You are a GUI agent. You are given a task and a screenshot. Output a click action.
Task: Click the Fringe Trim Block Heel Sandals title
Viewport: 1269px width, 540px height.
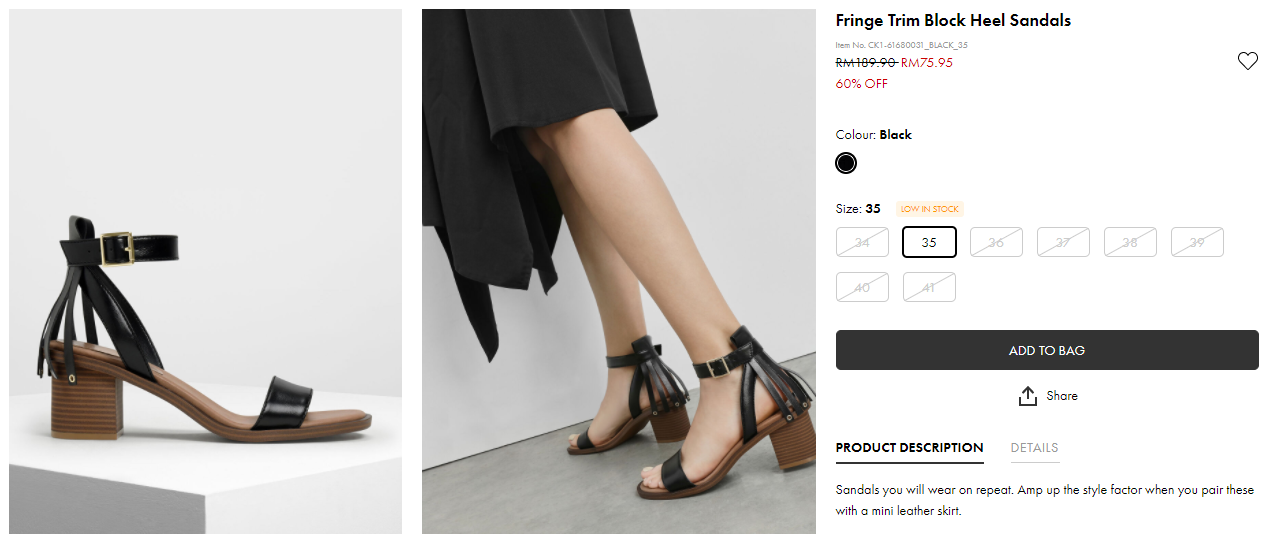point(953,21)
